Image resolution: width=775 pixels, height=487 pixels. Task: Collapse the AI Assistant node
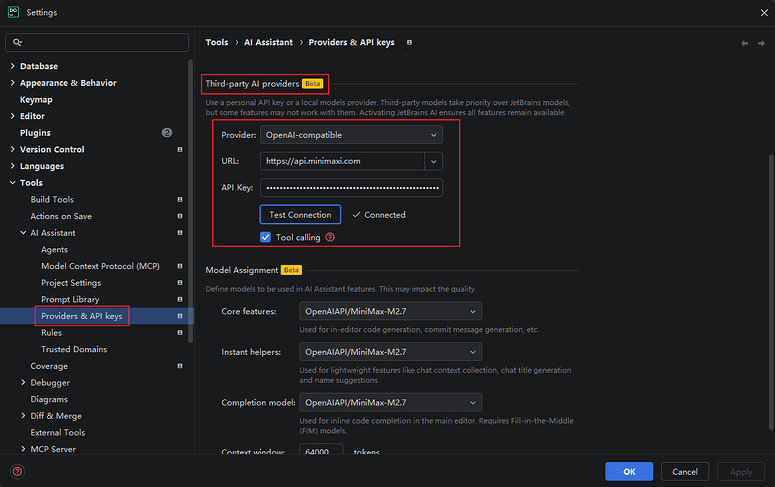(23, 232)
